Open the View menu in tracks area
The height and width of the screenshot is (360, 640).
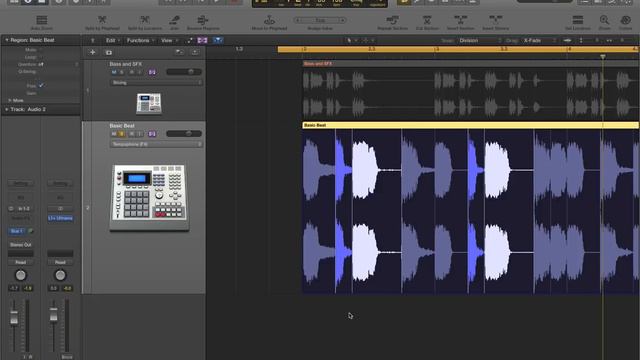[169, 40]
